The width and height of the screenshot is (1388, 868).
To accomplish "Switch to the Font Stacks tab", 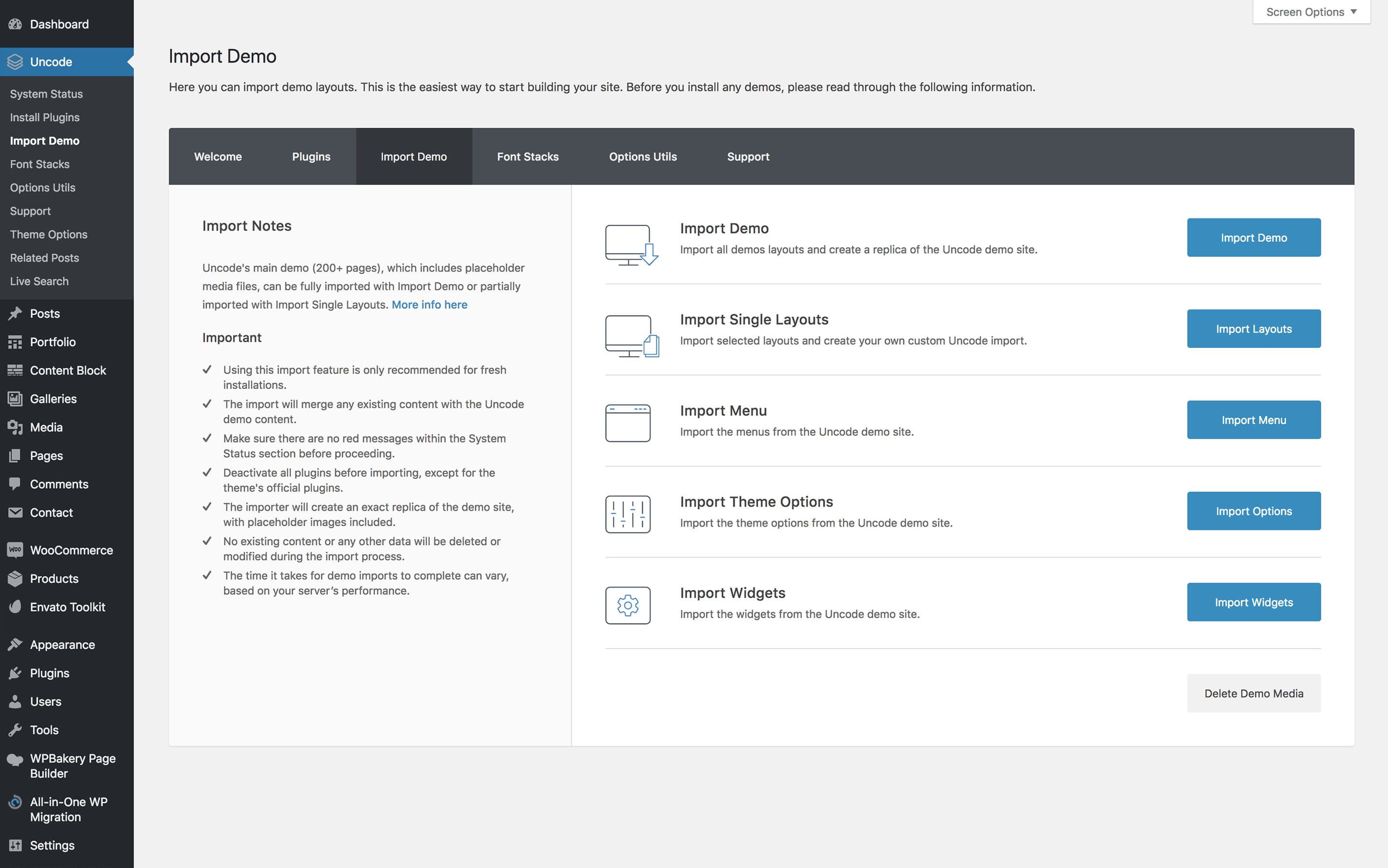I will [x=528, y=157].
